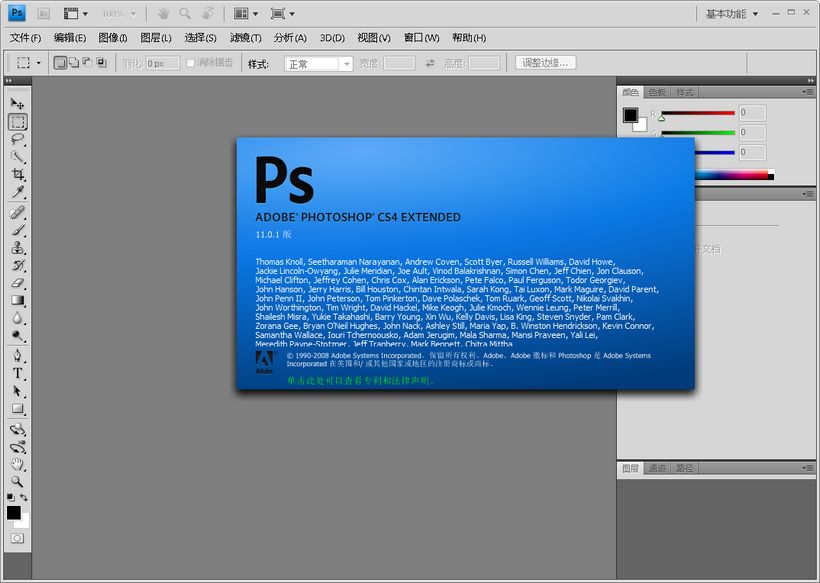Select the Eraser tool

pos(17,283)
